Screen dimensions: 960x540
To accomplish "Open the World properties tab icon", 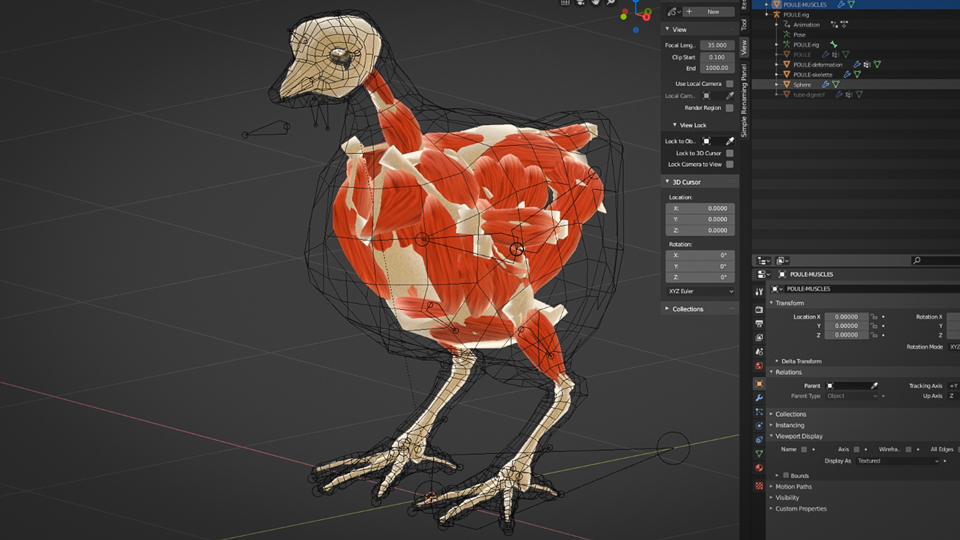I will pyautogui.click(x=759, y=366).
